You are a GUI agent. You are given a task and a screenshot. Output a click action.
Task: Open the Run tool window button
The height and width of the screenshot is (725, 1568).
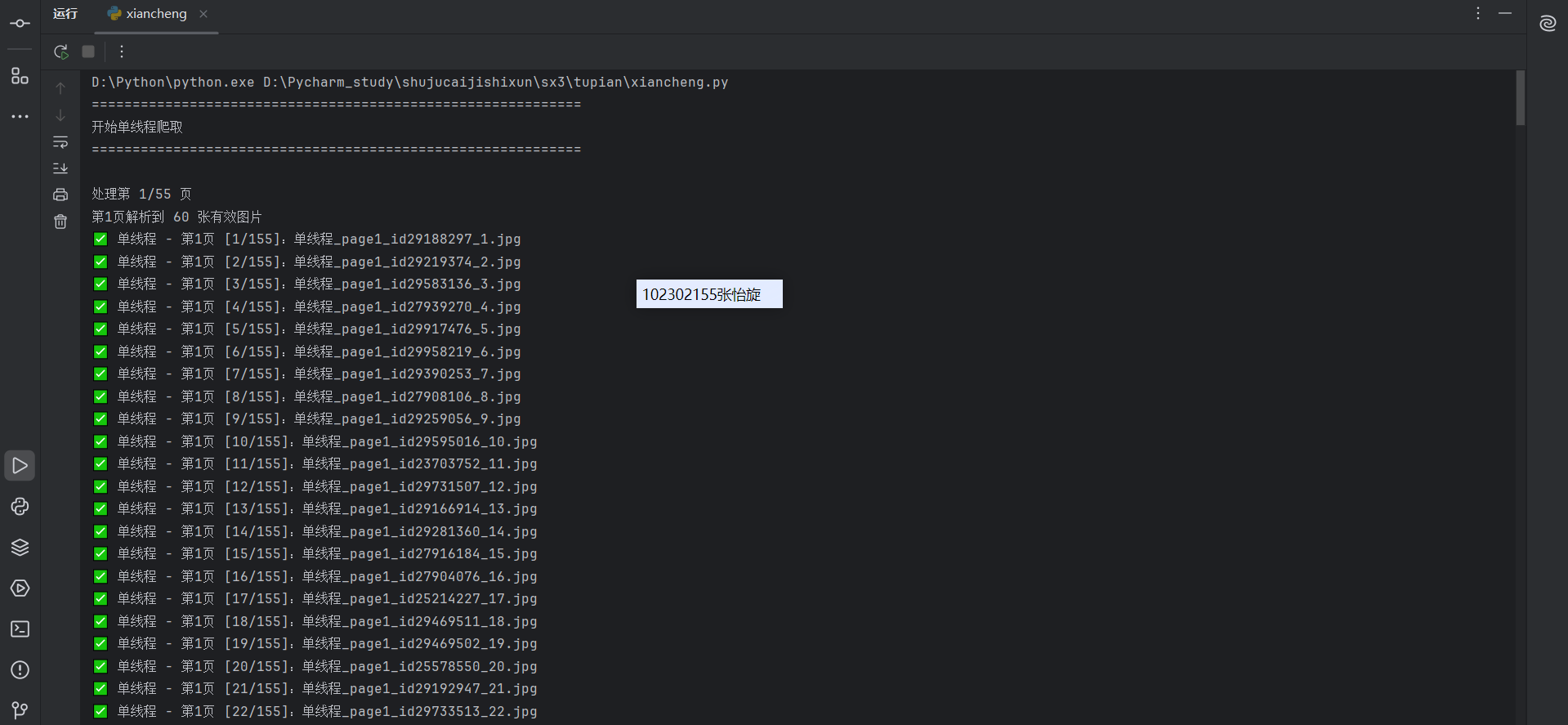click(x=20, y=466)
